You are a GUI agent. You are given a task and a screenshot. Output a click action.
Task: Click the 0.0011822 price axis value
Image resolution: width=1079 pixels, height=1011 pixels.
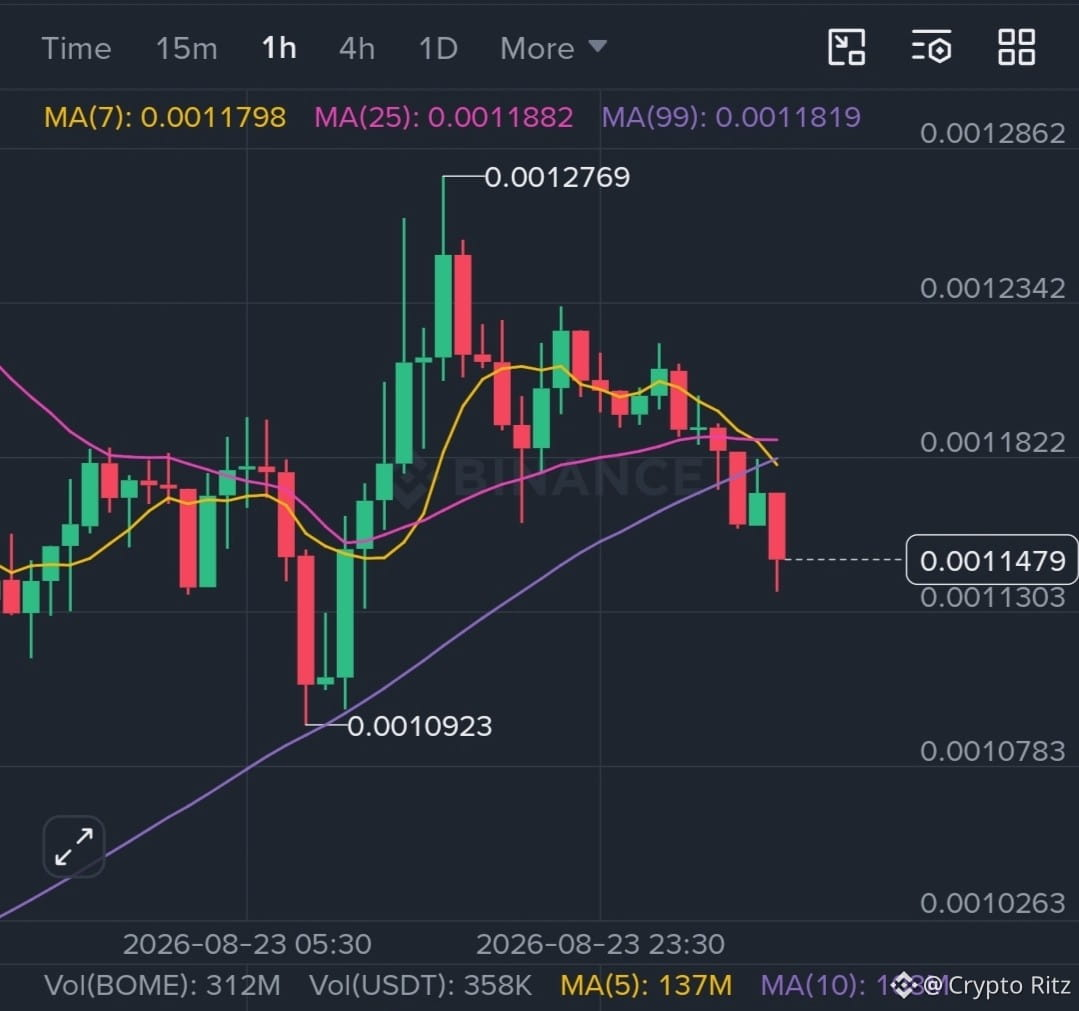pyautogui.click(x=992, y=443)
